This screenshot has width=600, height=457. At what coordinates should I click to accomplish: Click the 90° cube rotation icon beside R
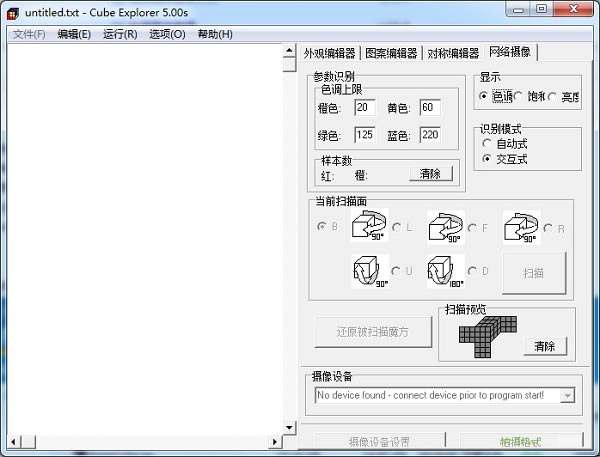[x=521, y=227]
